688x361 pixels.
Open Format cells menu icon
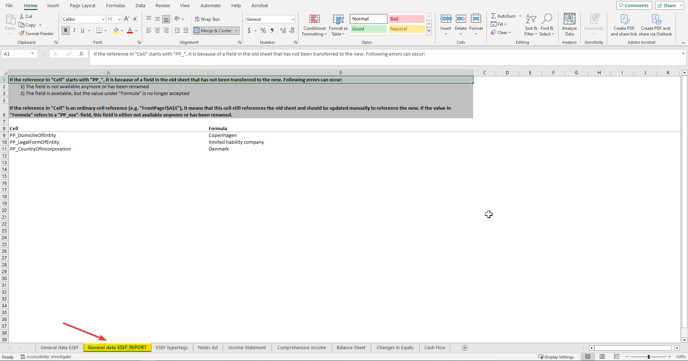476,19
